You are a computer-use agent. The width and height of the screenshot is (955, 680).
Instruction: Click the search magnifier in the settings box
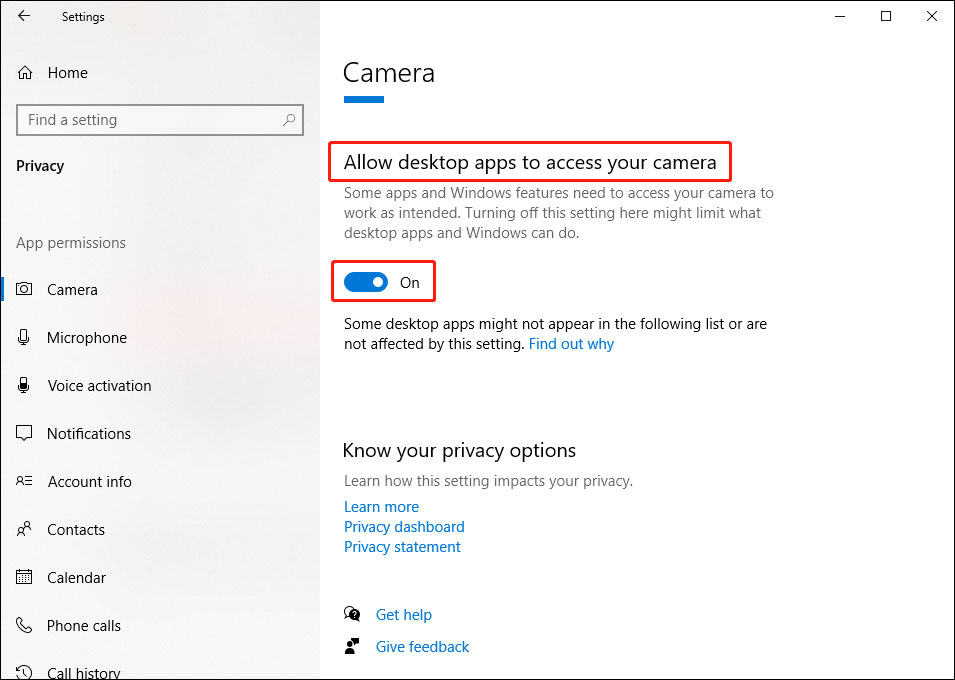(x=290, y=119)
